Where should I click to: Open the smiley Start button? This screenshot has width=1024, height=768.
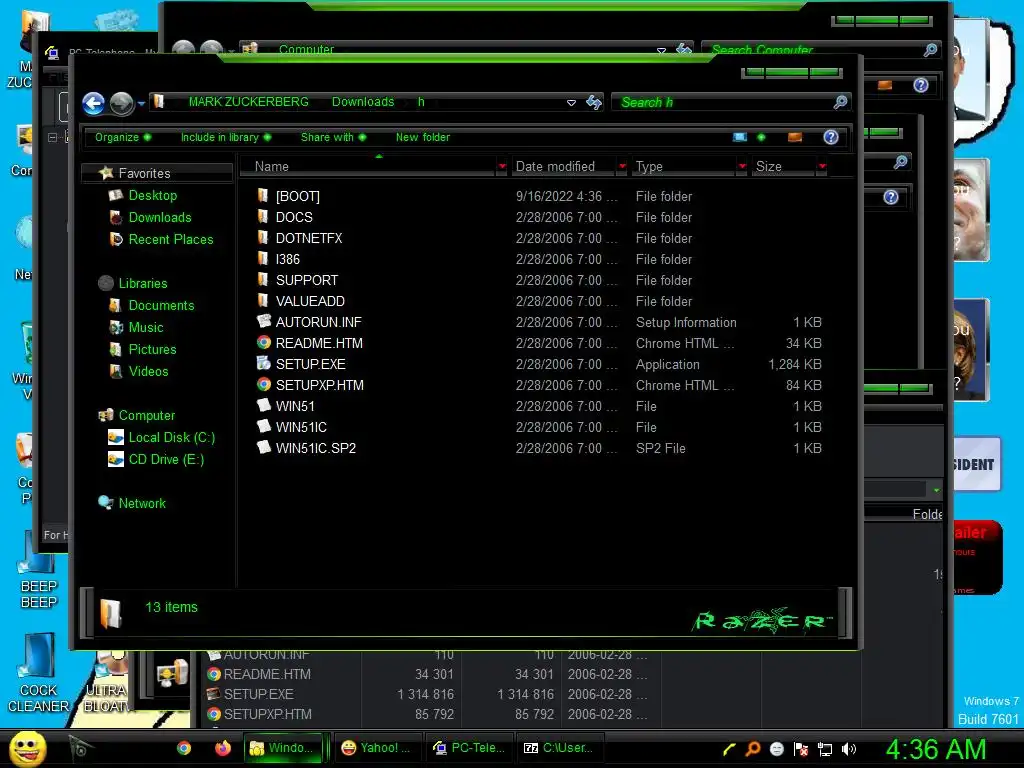(x=27, y=748)
